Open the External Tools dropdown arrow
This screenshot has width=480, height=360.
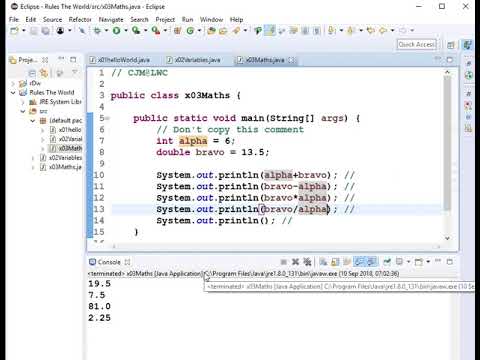pyautogui.click(x=165, y=31)
